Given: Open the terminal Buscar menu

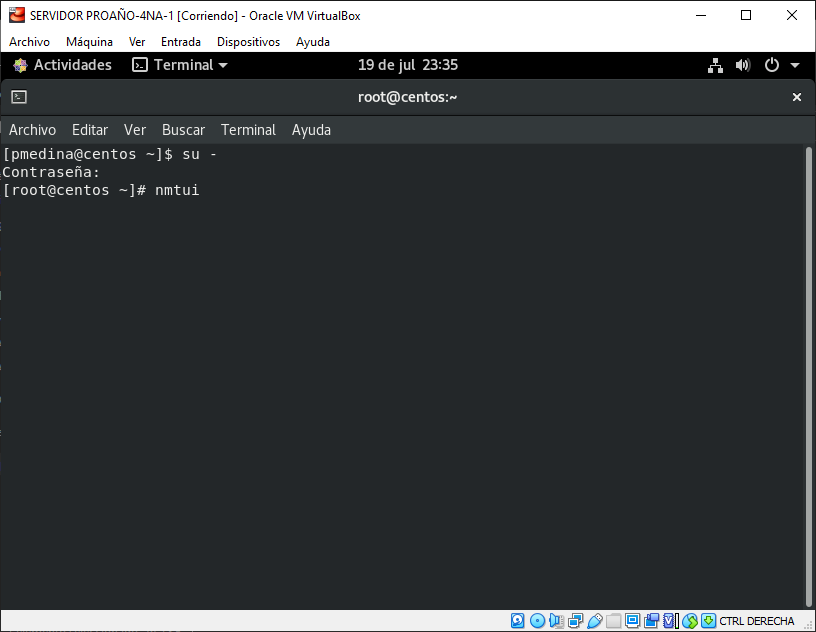Looking at the screenshot, I should point(183,130).
